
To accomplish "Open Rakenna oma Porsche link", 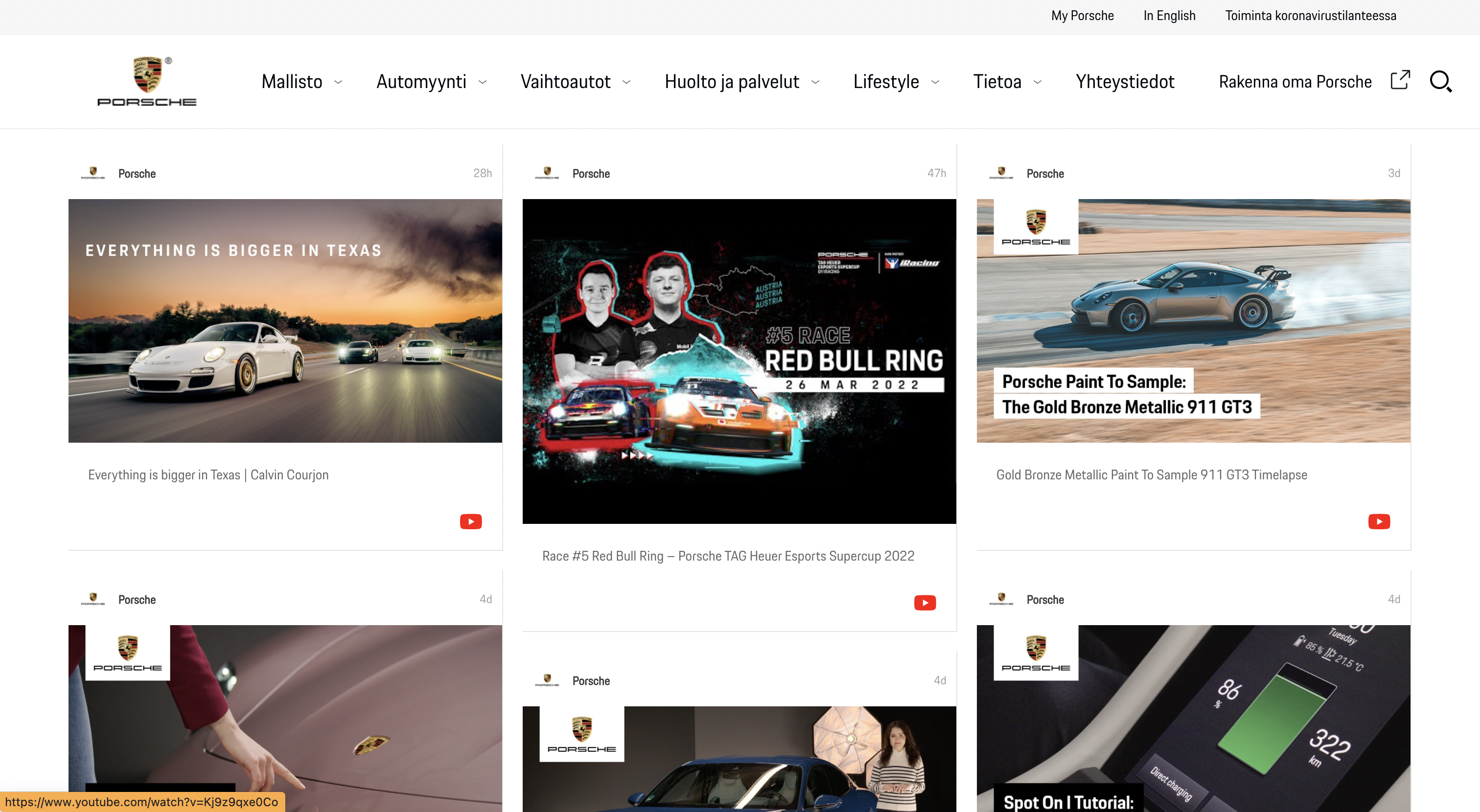I will click(x=1295, y=82).
